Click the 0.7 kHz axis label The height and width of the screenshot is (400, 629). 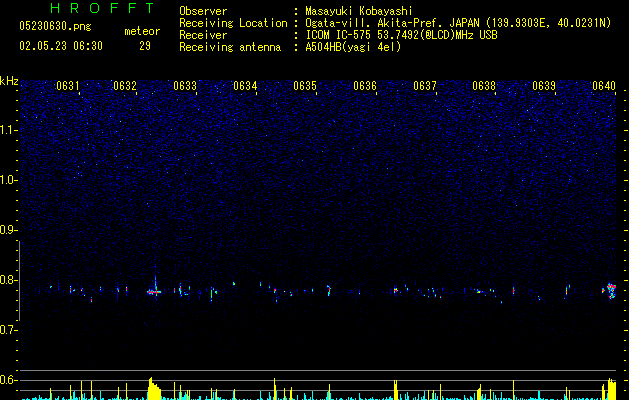(9, 330)
